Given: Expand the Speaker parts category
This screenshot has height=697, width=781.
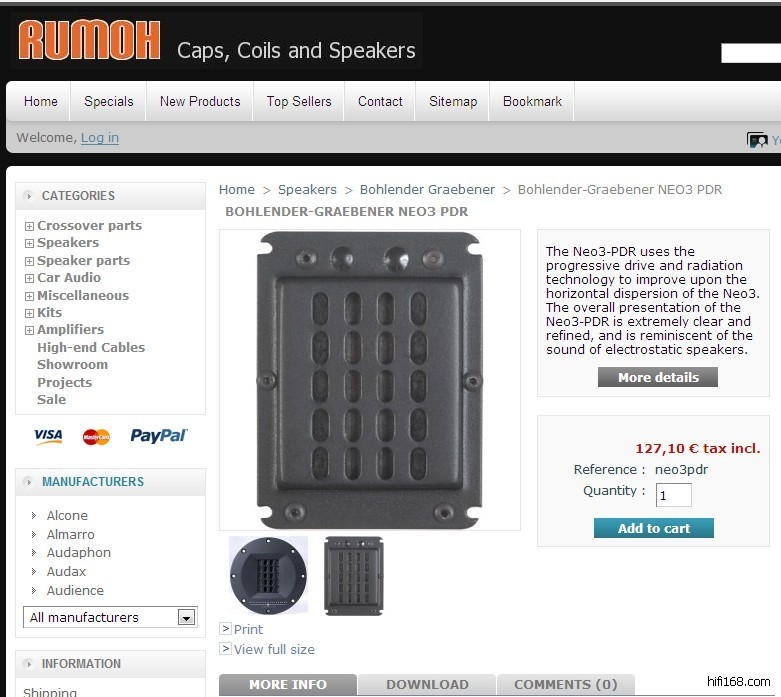Looking at the screenshot, I should point(29,261).
